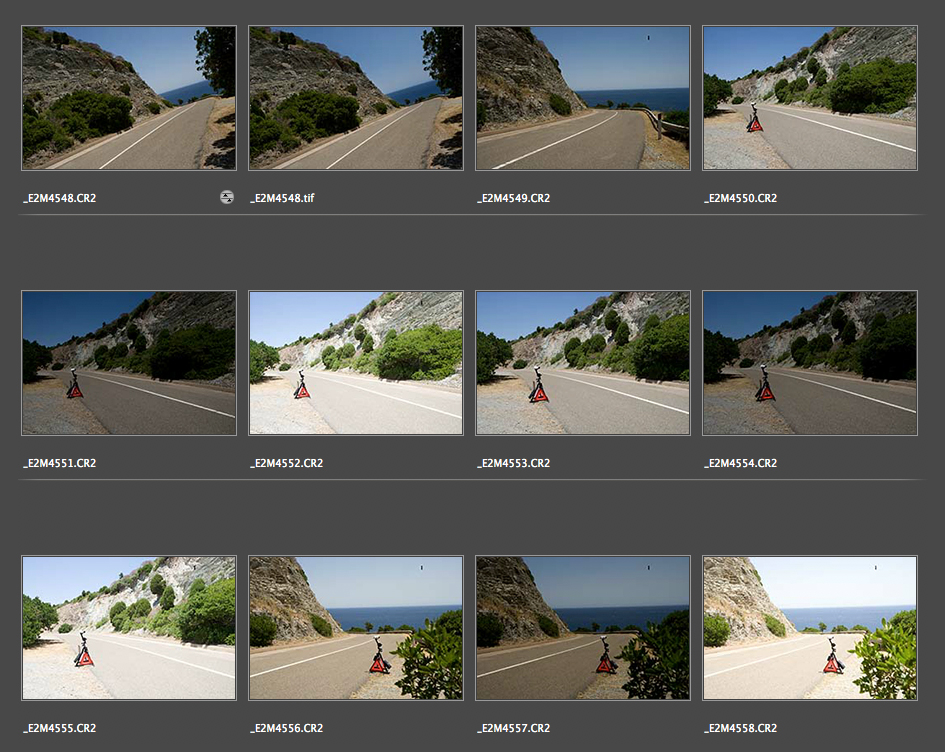Select the _E2M4551.CR2 thumbnail image
945x752 pixels.
click(x=128, y=363)
